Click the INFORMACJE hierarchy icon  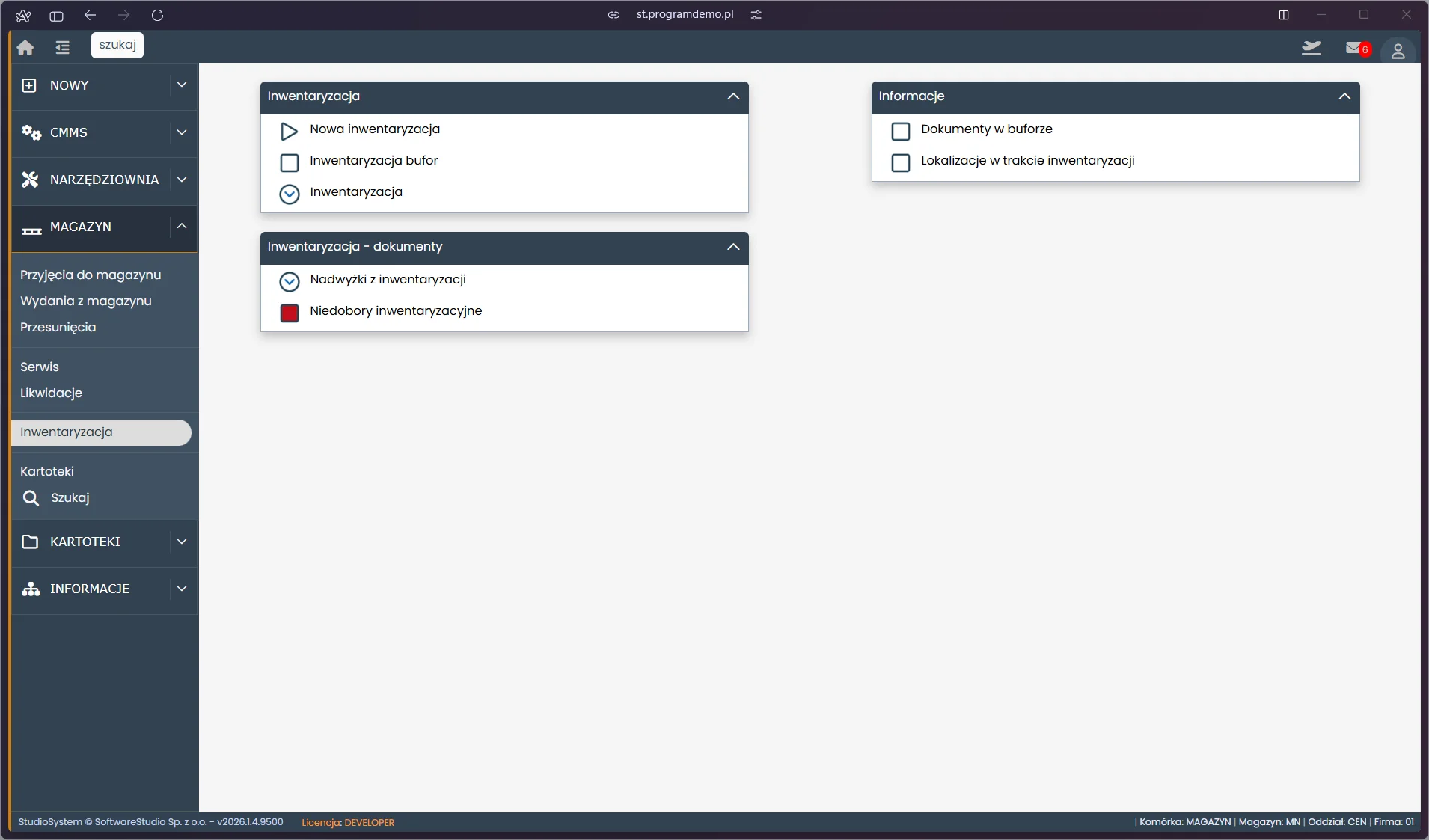tap(31, 589)
